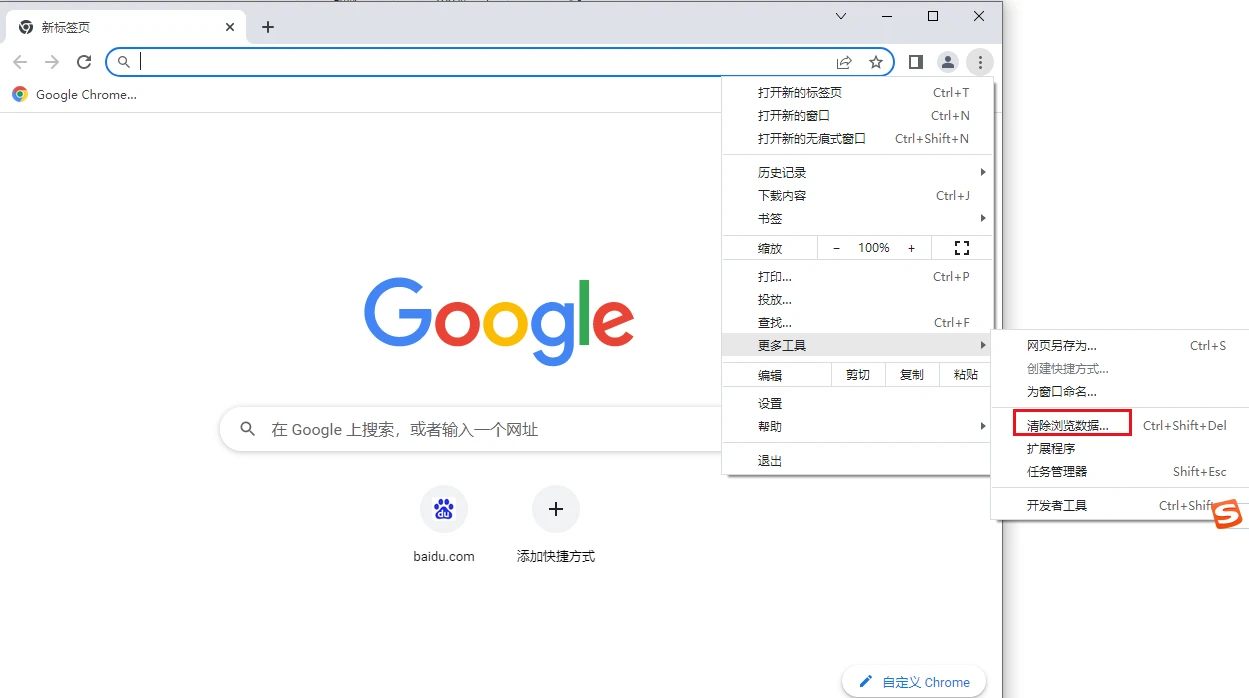This screenshot has height=698, width=1249.
Task: Click 剪切 in edit row
Action: (x=858, y=375)
